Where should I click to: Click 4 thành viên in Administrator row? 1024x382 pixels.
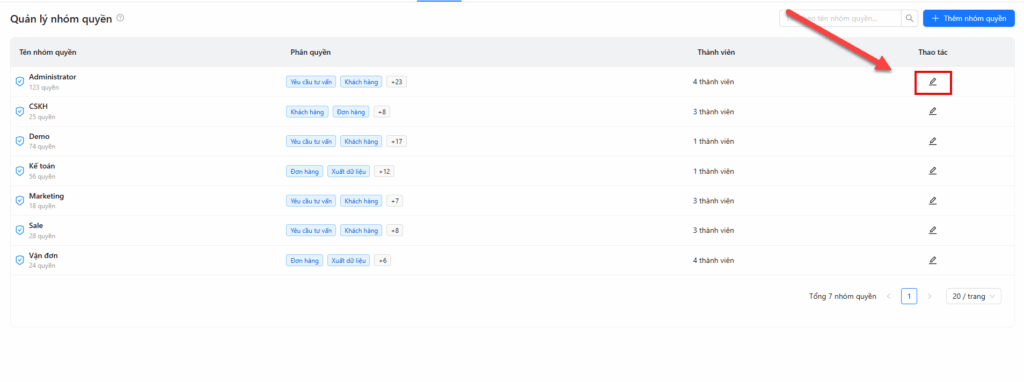click(x=713, y=82)
